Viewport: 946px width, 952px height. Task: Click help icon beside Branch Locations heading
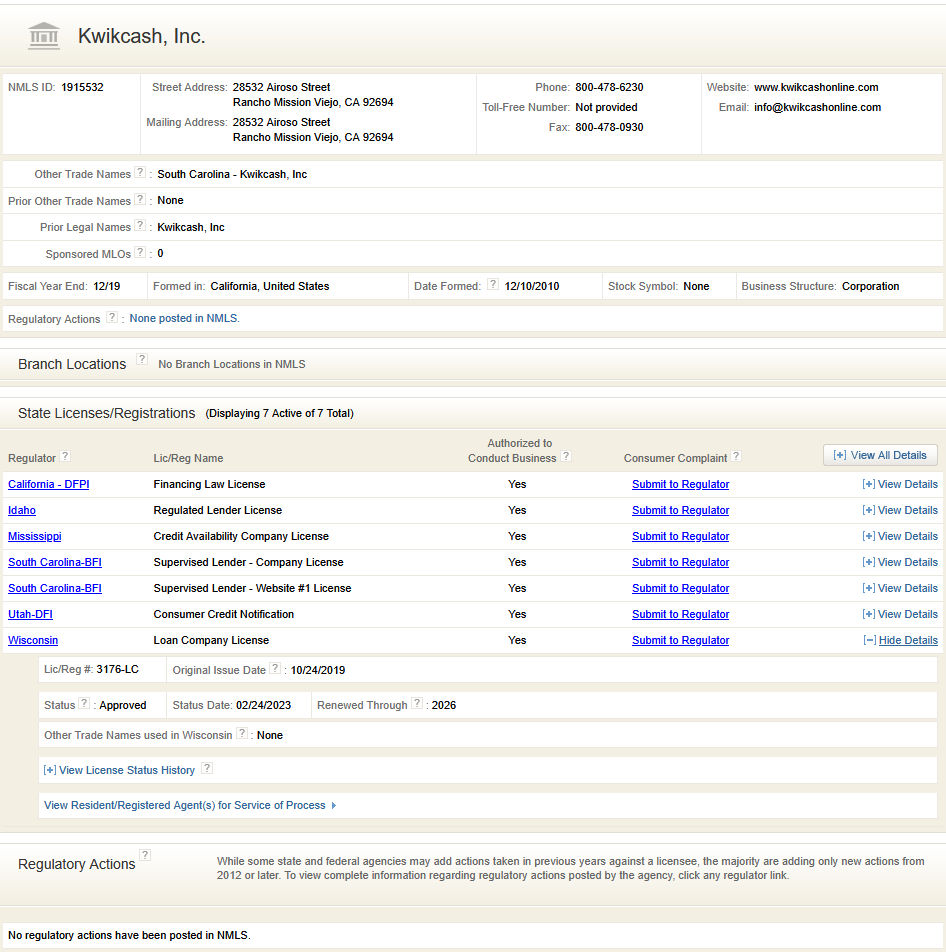142,360
